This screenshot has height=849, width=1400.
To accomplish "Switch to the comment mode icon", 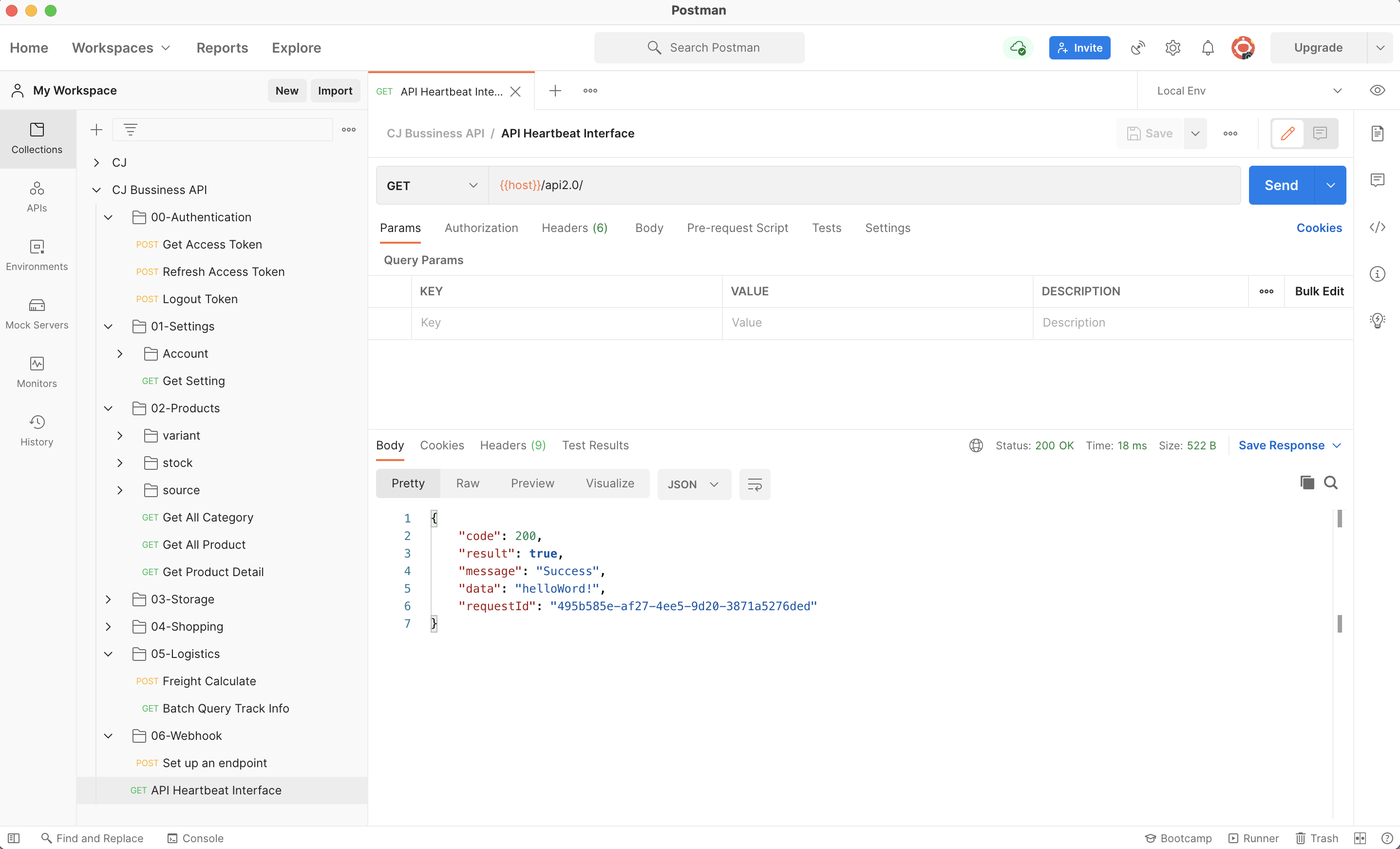I will [1320, 134].
